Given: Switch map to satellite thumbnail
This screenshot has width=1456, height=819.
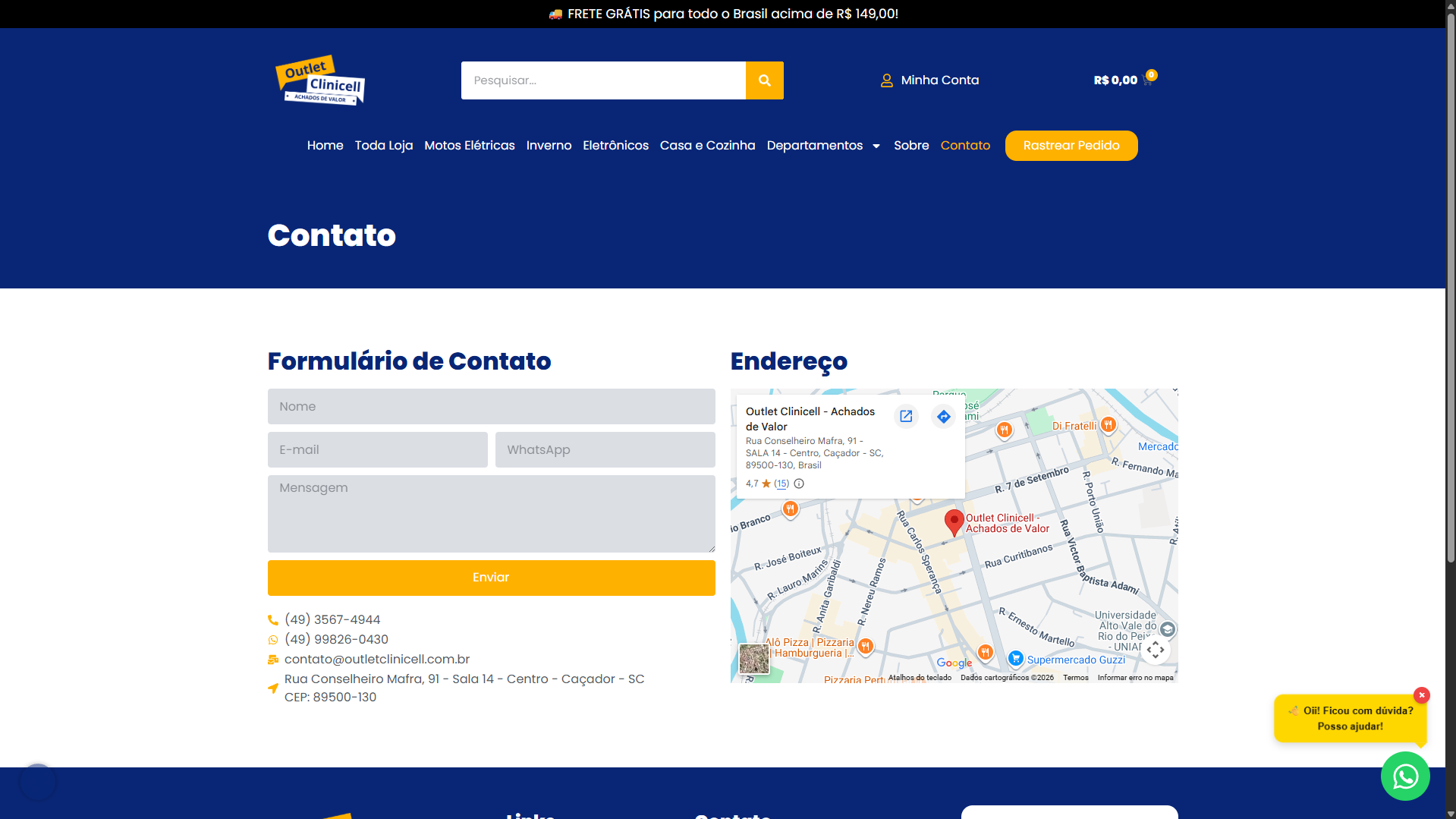Looking at the screenshot, I should (754, 659).
